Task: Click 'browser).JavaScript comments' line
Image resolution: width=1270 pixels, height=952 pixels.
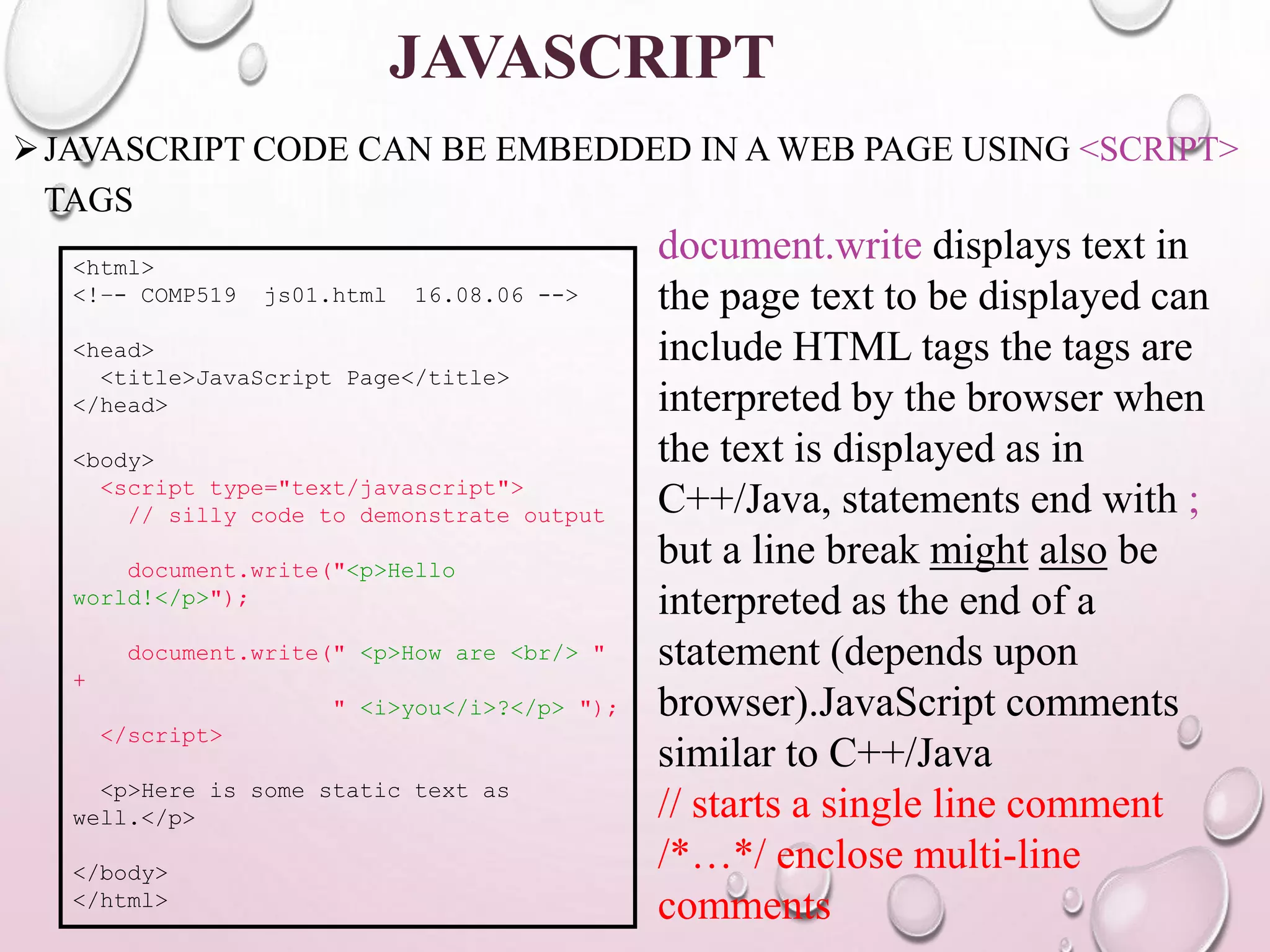Action: 918,703
